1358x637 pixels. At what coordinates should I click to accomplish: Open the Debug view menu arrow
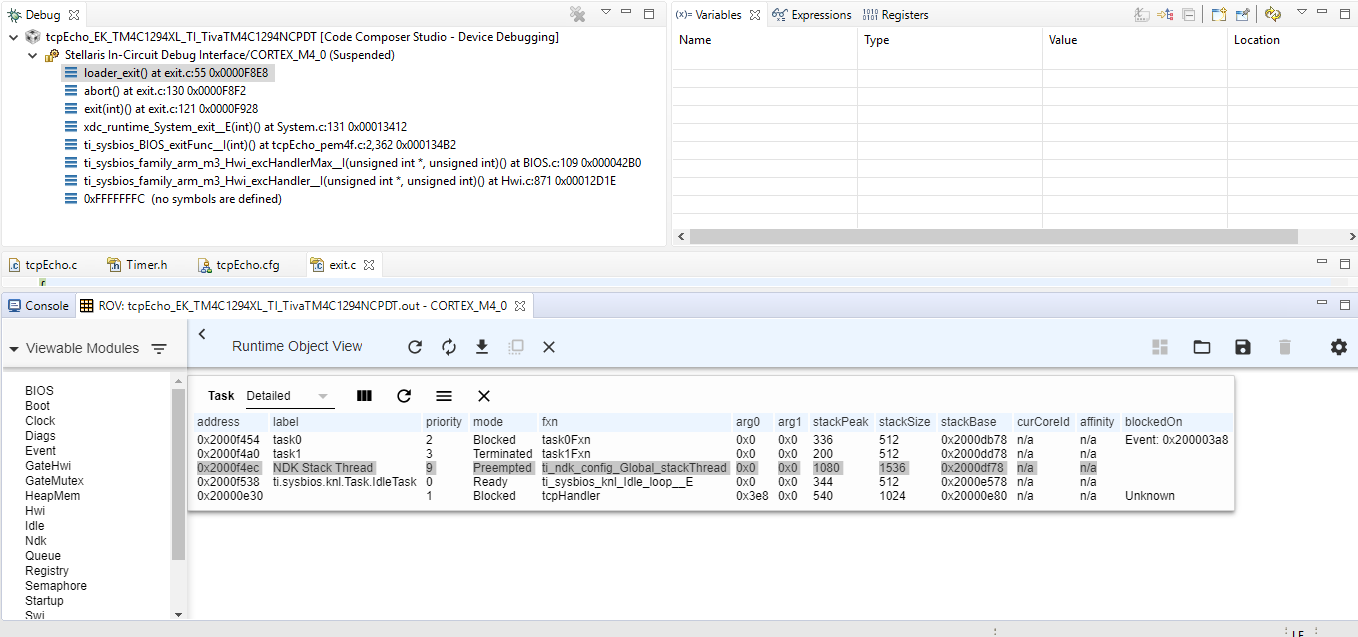tap(606, 14)
